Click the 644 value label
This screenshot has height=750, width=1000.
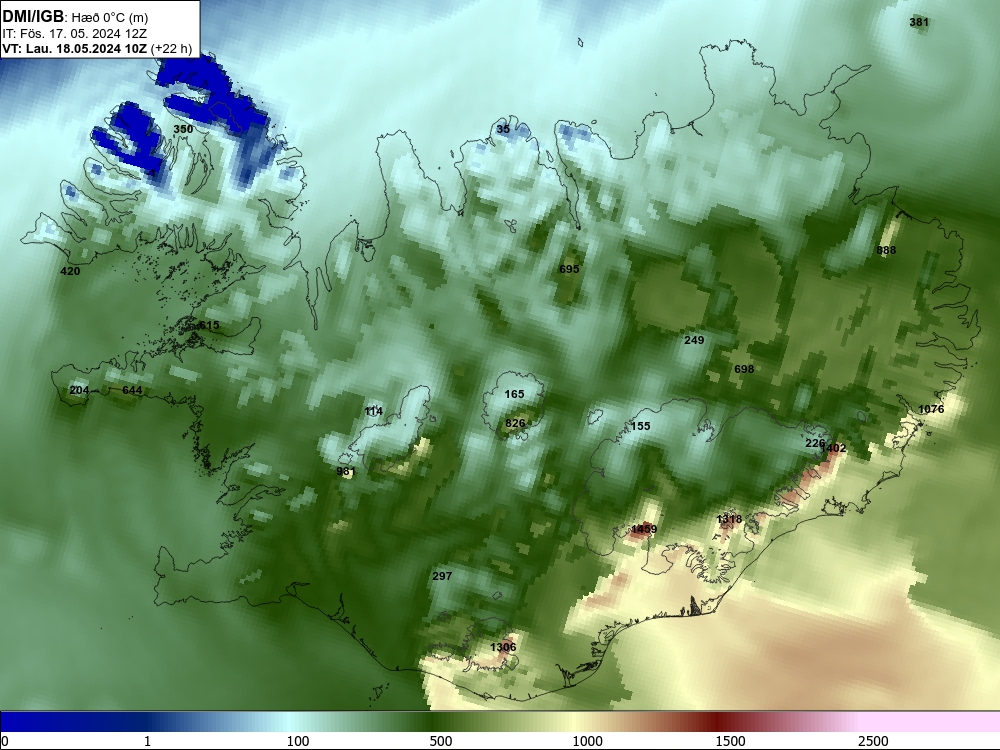point(132,390)
